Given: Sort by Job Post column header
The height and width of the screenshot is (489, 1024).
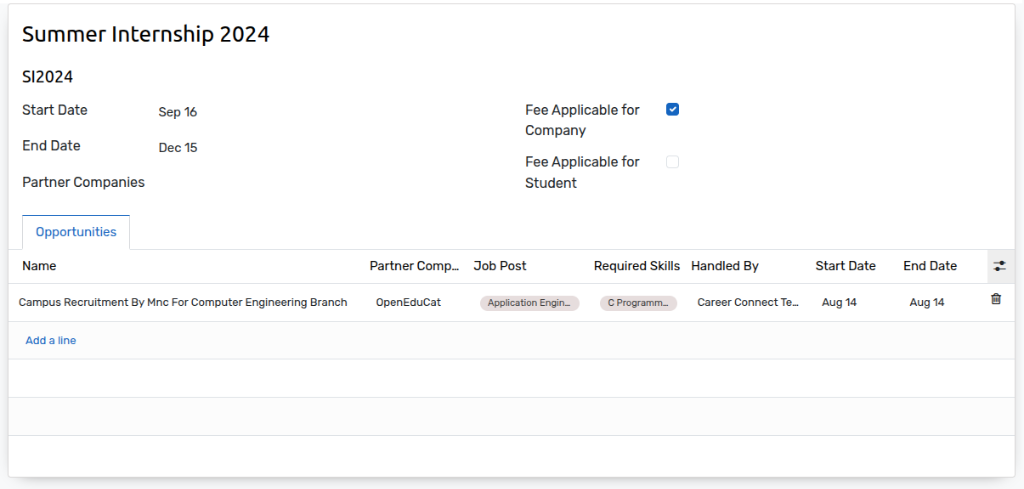Looking at the screenshot, I should 500,266.
